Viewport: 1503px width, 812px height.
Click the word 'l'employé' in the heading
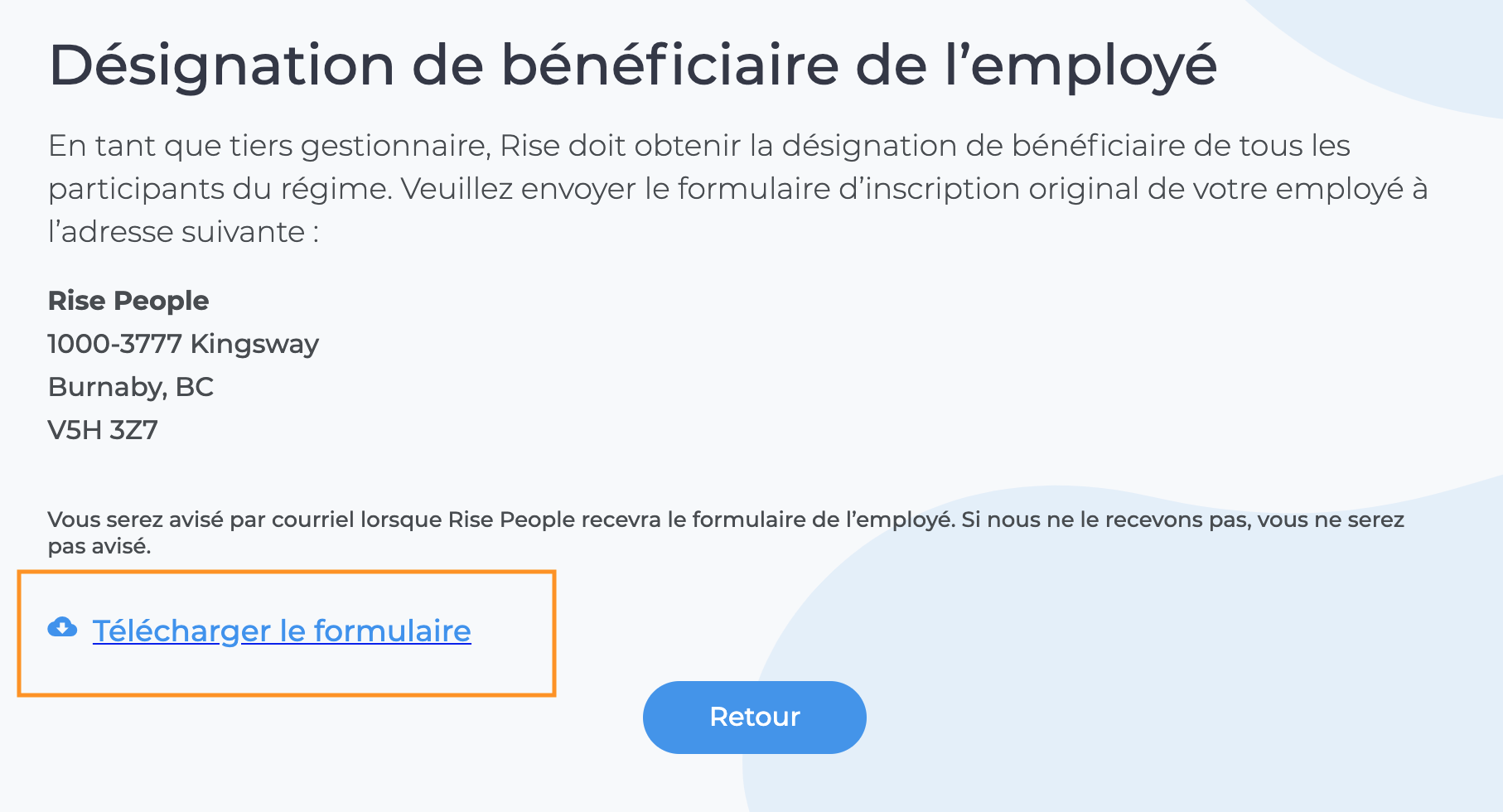[x=1080, y=65]
